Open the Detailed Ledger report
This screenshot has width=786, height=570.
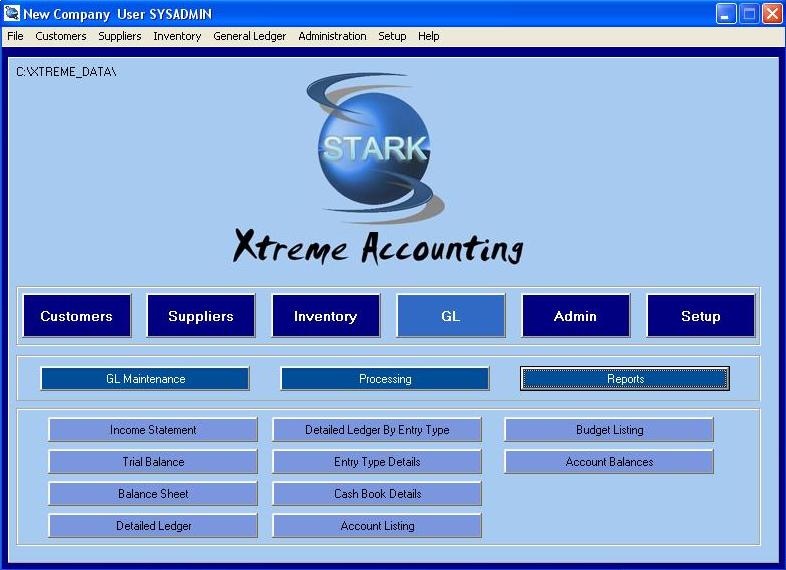pyautogui.click(x=153, y=526)
